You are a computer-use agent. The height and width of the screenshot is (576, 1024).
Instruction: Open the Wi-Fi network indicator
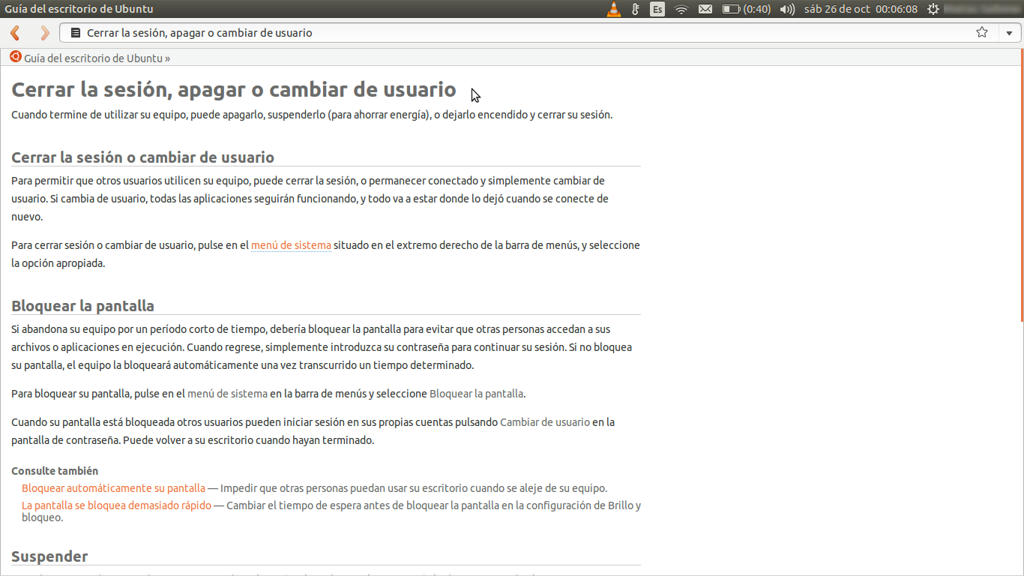click(681, 9)
